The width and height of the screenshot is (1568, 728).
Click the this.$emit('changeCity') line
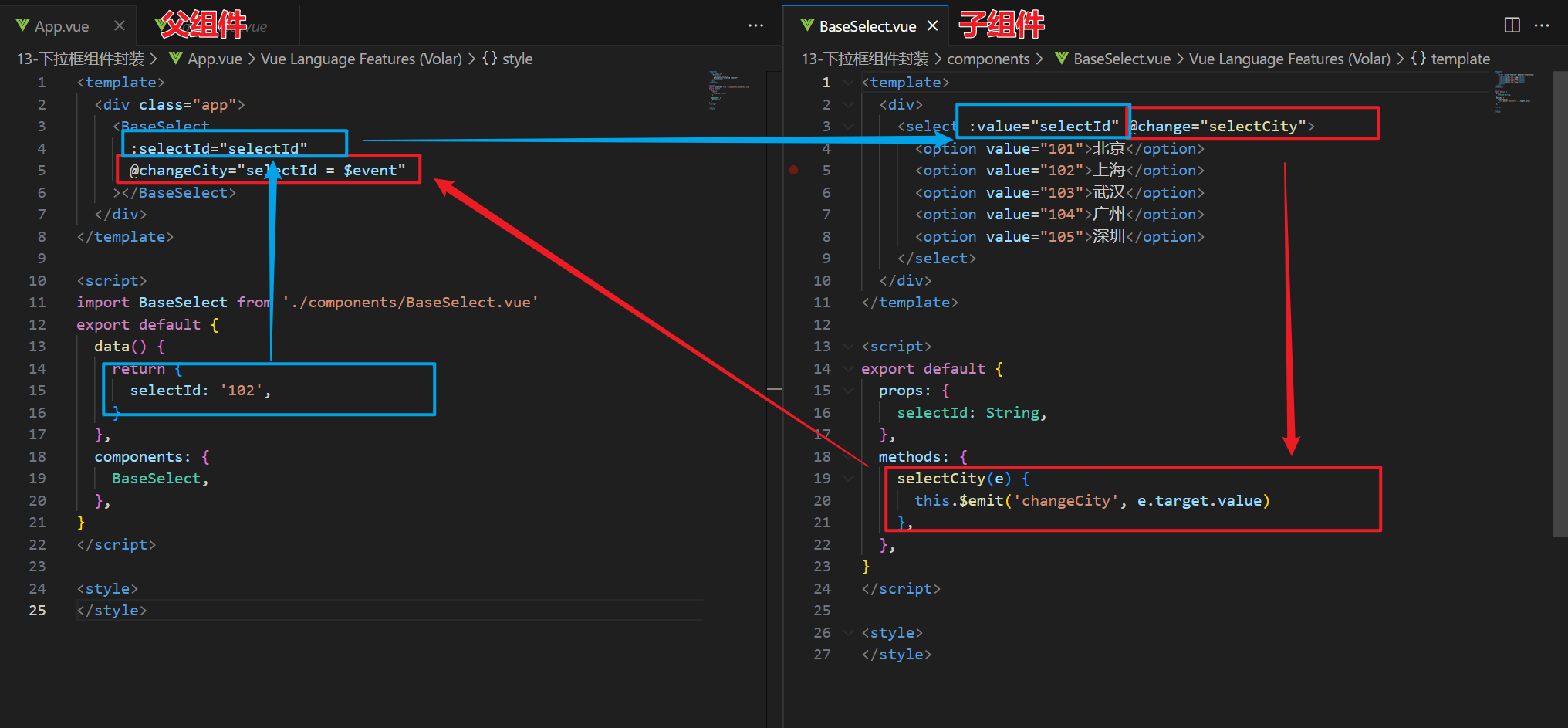click(1092, 500)
